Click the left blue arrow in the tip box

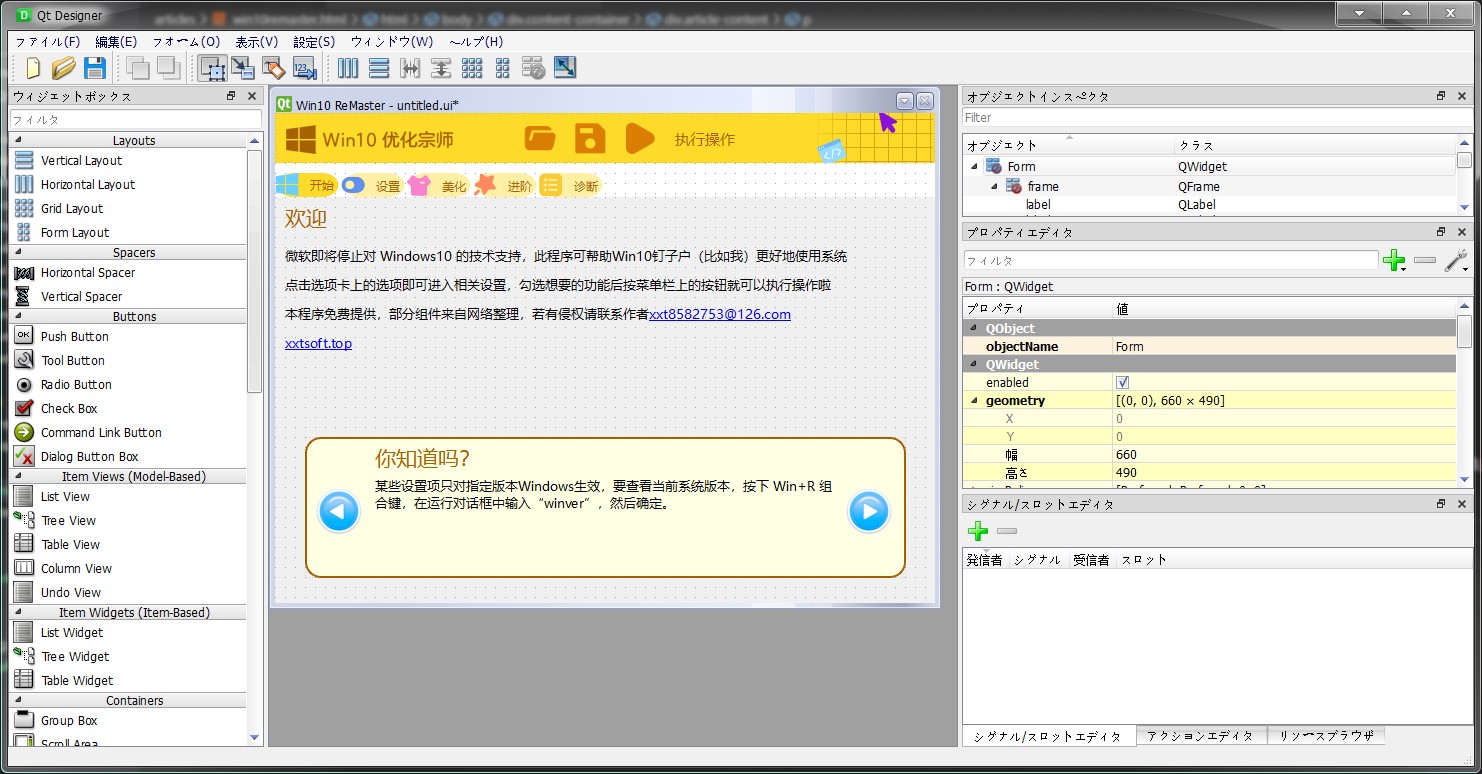coord(338,512)
